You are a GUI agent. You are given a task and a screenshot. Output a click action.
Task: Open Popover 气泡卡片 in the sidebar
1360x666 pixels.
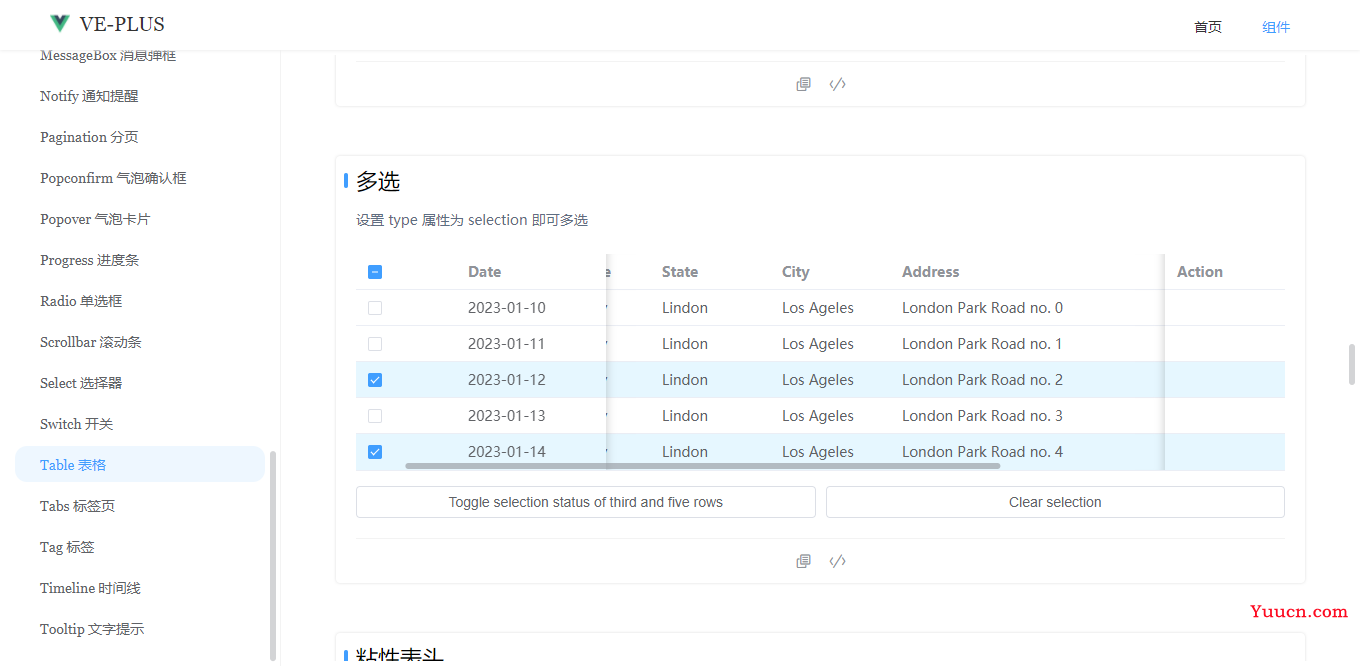95,219
